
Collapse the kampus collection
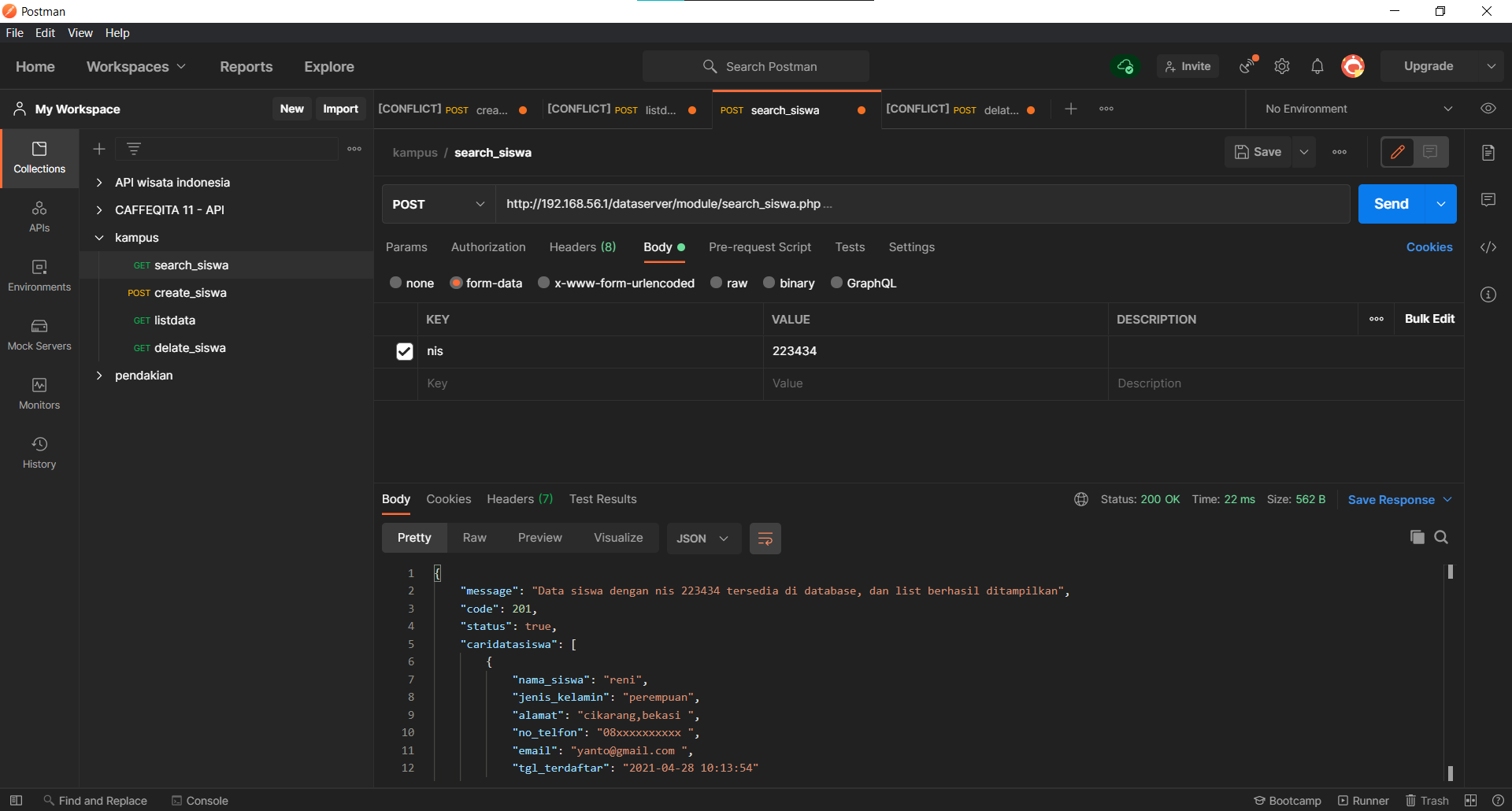click(x=99, y=237)
